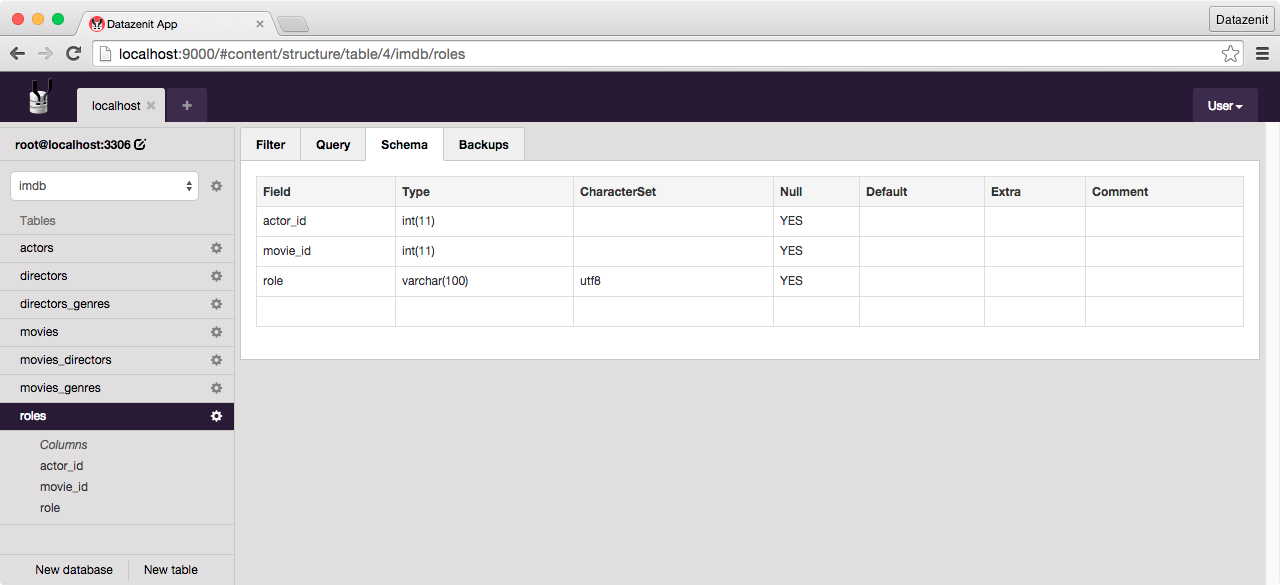Open settings gear for directors_genres table

tap(216, 304)
